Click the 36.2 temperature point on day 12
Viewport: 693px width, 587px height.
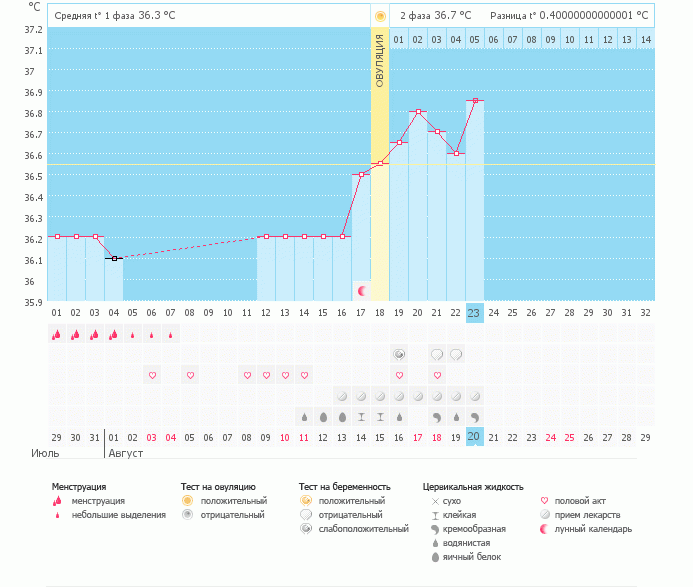(266, 236)
